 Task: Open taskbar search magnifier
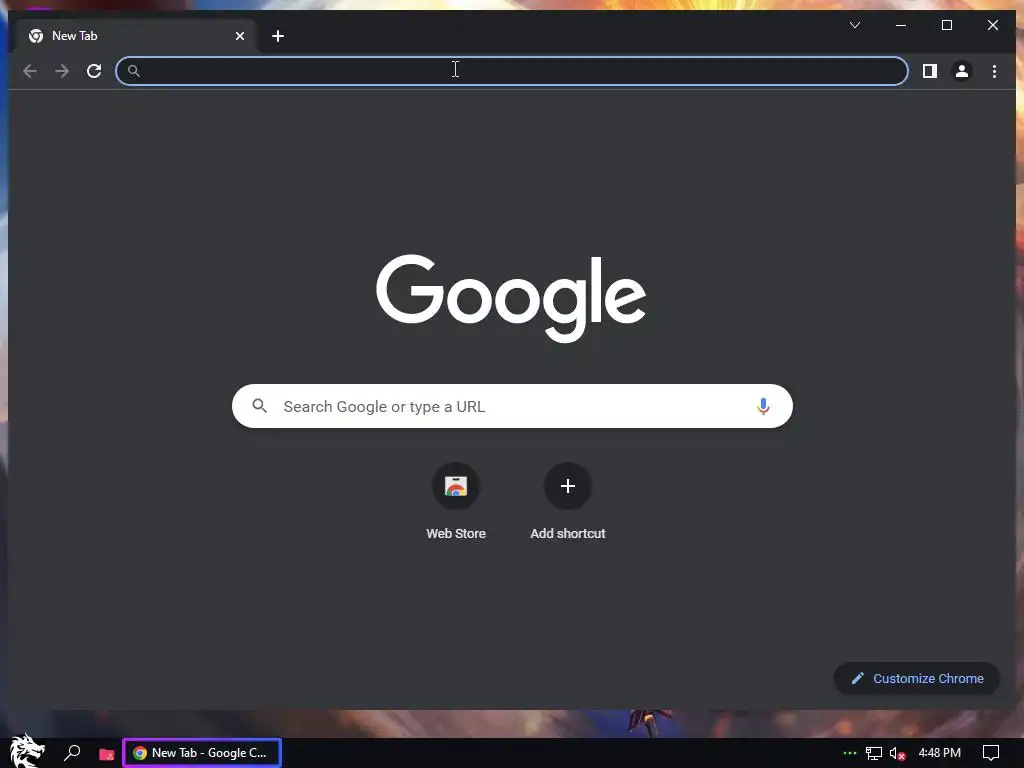72,753
